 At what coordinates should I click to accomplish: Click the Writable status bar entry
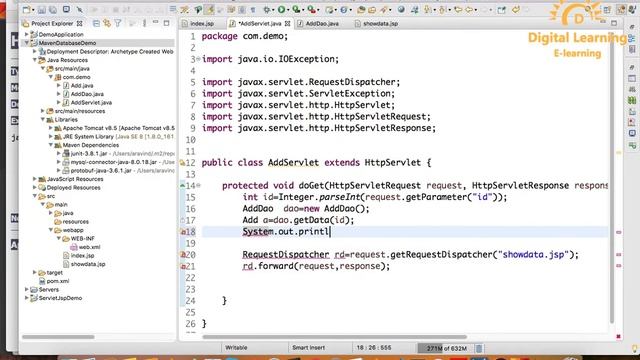pos(236,348)
